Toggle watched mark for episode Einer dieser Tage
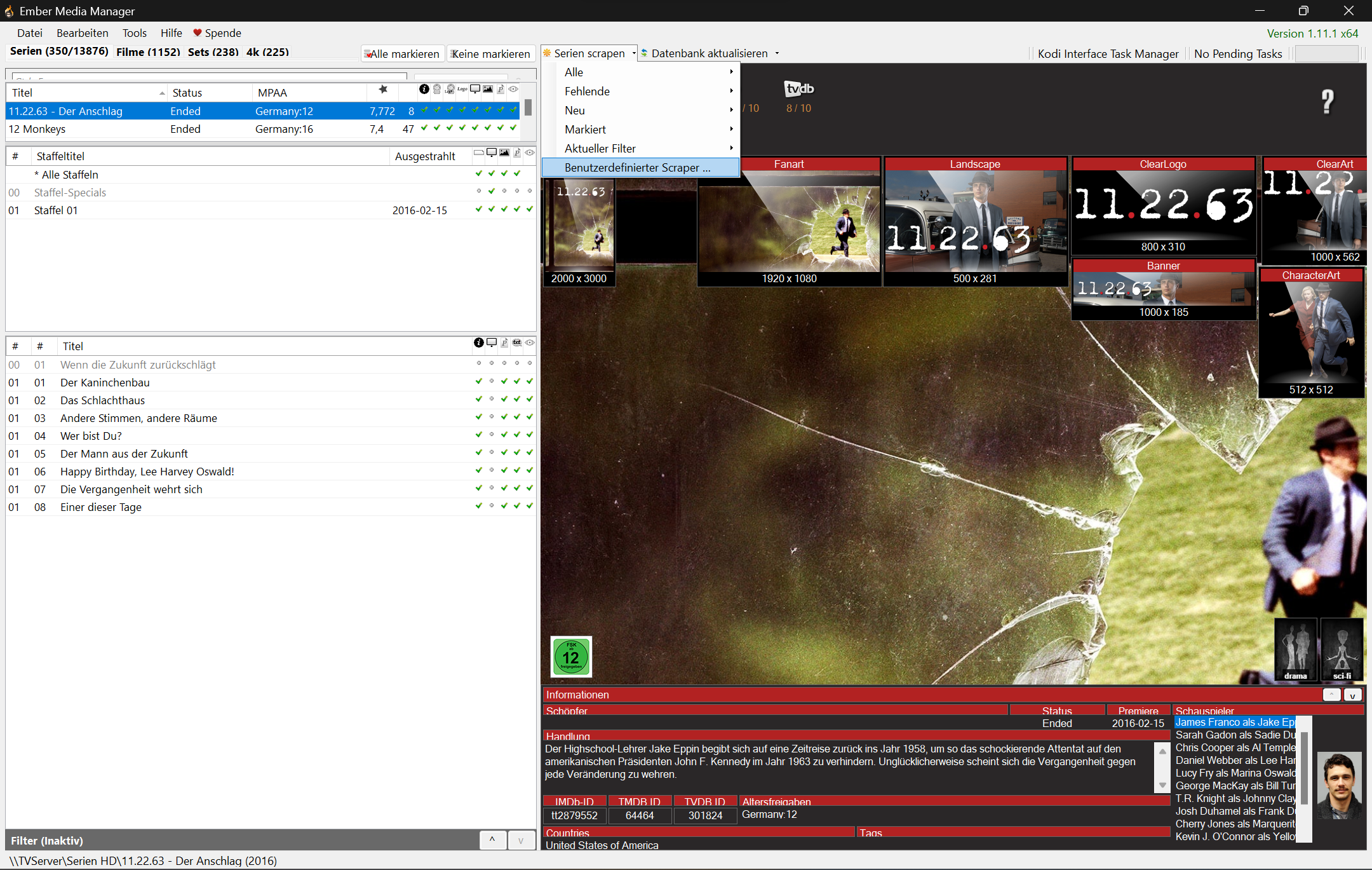This screenshot has width=1372, height=870. pyautogui.click(x=530, y=506)
